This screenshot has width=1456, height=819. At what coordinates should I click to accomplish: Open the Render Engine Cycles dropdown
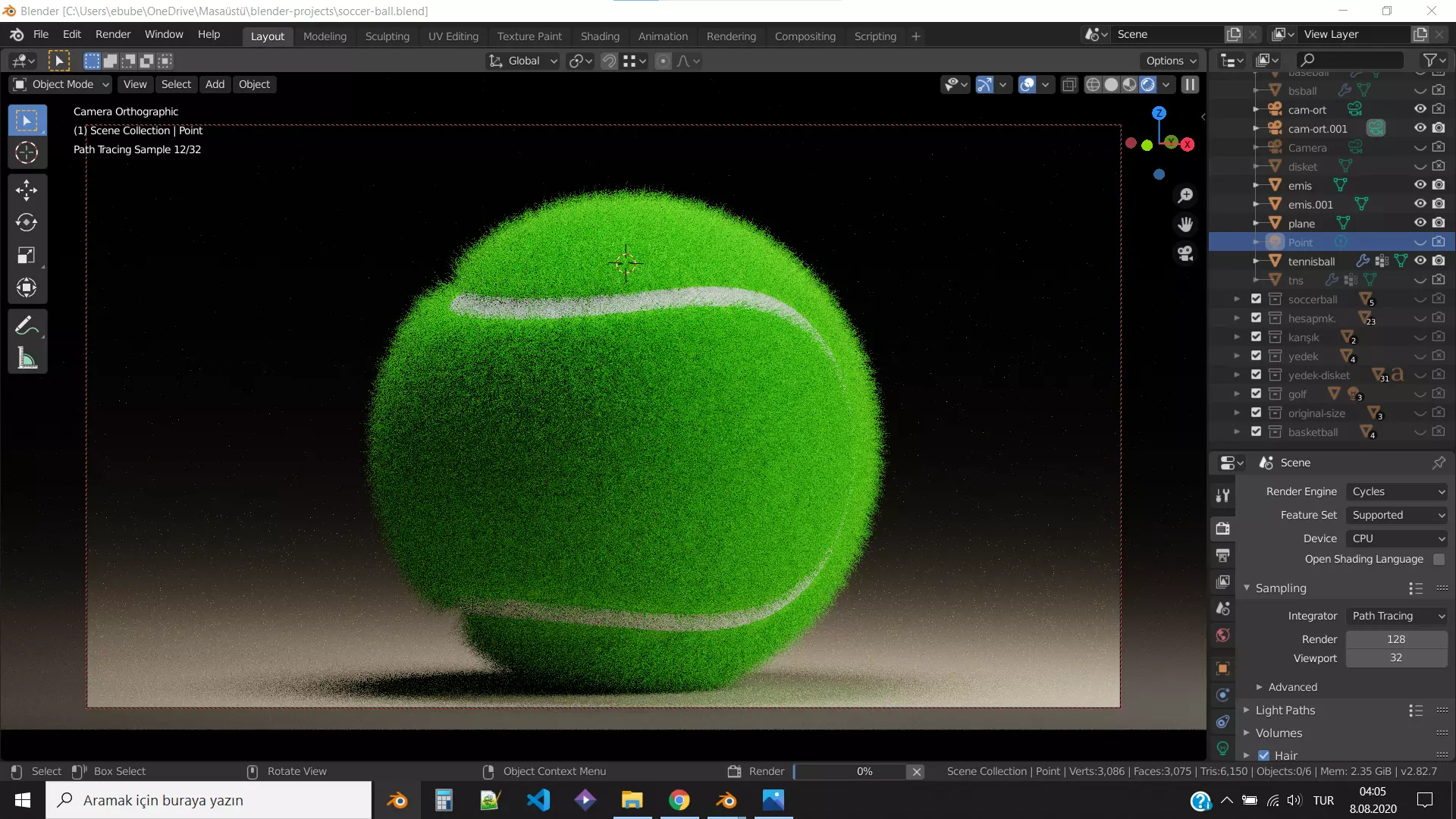[1397, 491]
